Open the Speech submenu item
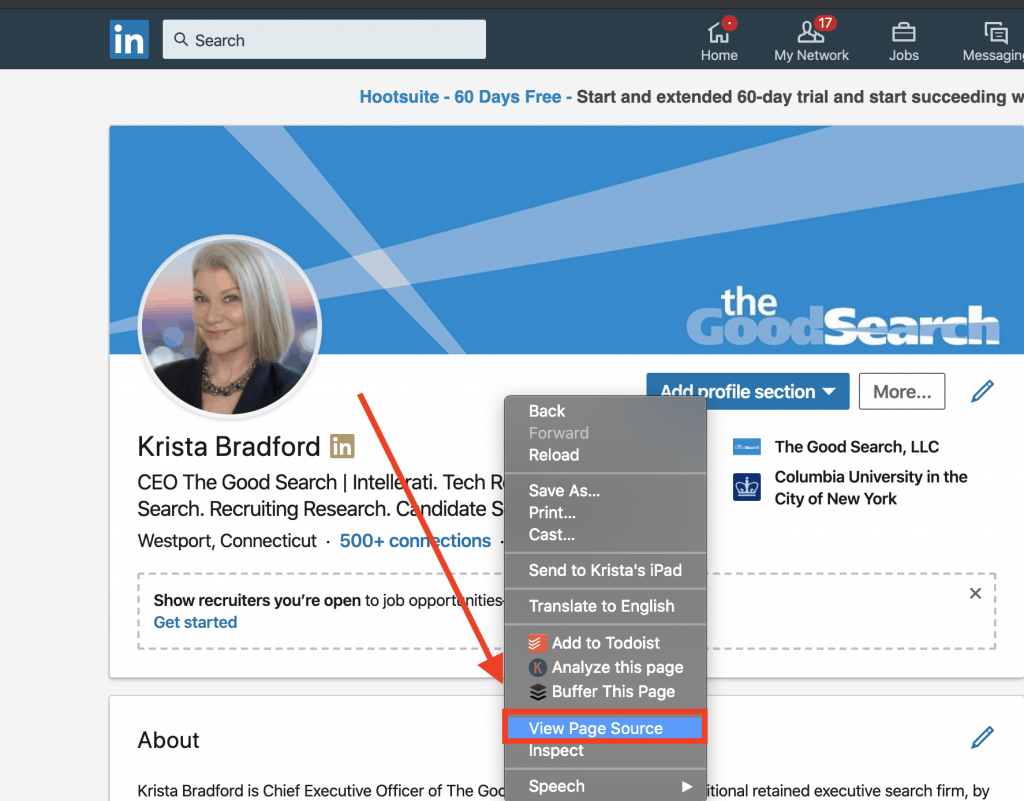Viewport: 1024px width, 801px height. (x=605, y=786)
